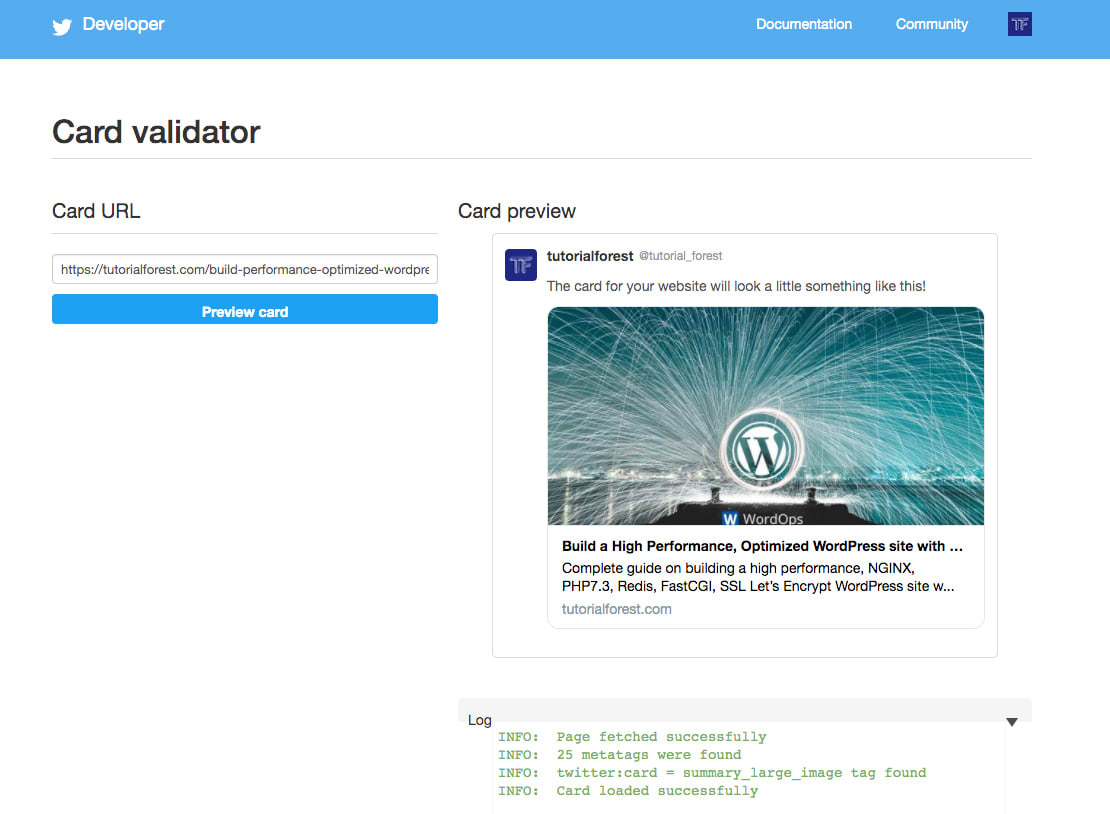Click the Preview card button
The height and width of the screenshot is (814, 1110).
tap(245, 309)
